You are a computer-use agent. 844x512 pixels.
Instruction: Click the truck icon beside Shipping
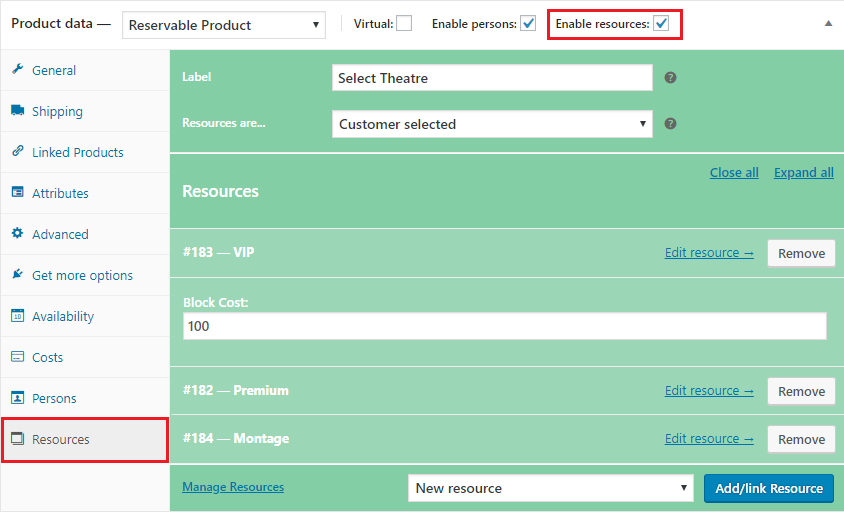pos(17,111)
